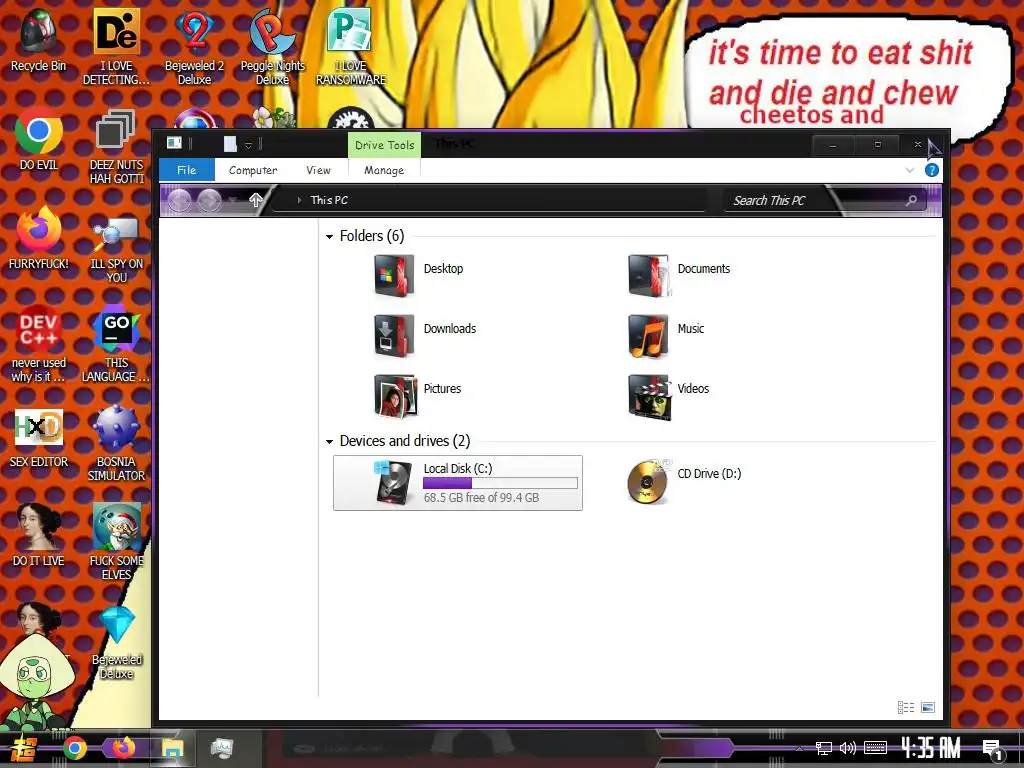Go up one level with the up arrow
Screen dimensions: 1024x768
tap(255, 200)
